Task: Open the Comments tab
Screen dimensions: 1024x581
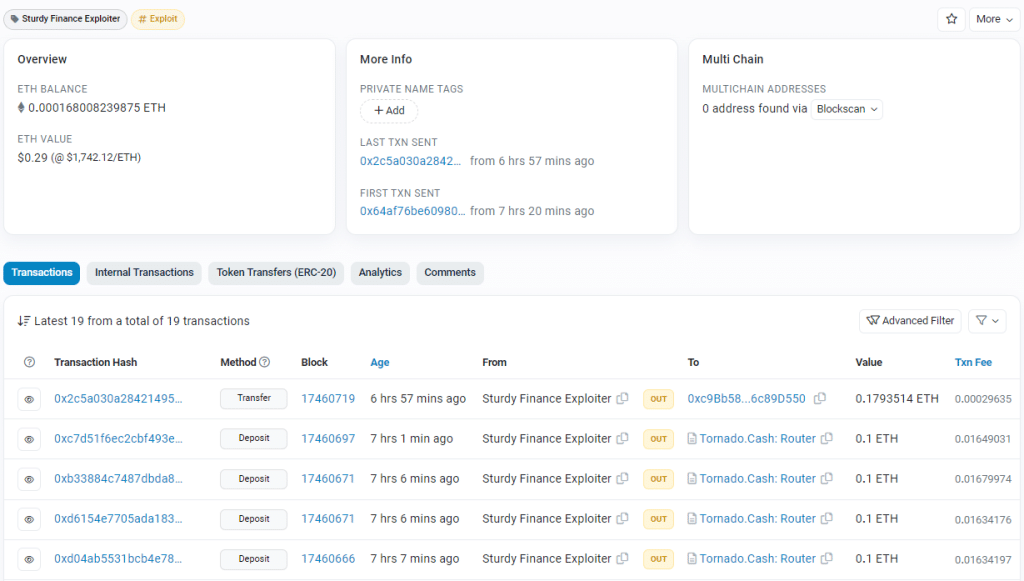Action: pos(450,273)
